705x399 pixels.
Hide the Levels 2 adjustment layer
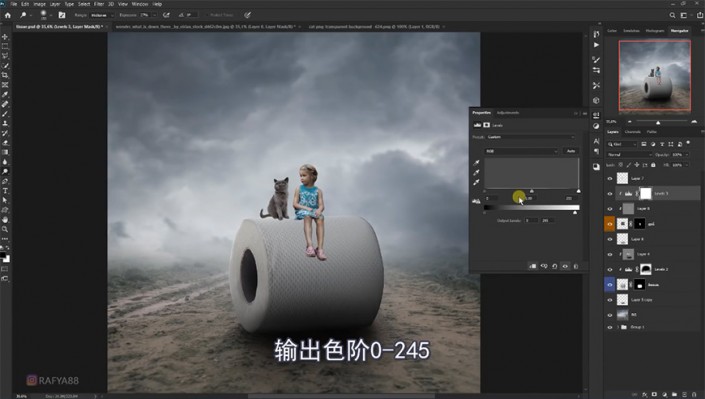point(610,269)
